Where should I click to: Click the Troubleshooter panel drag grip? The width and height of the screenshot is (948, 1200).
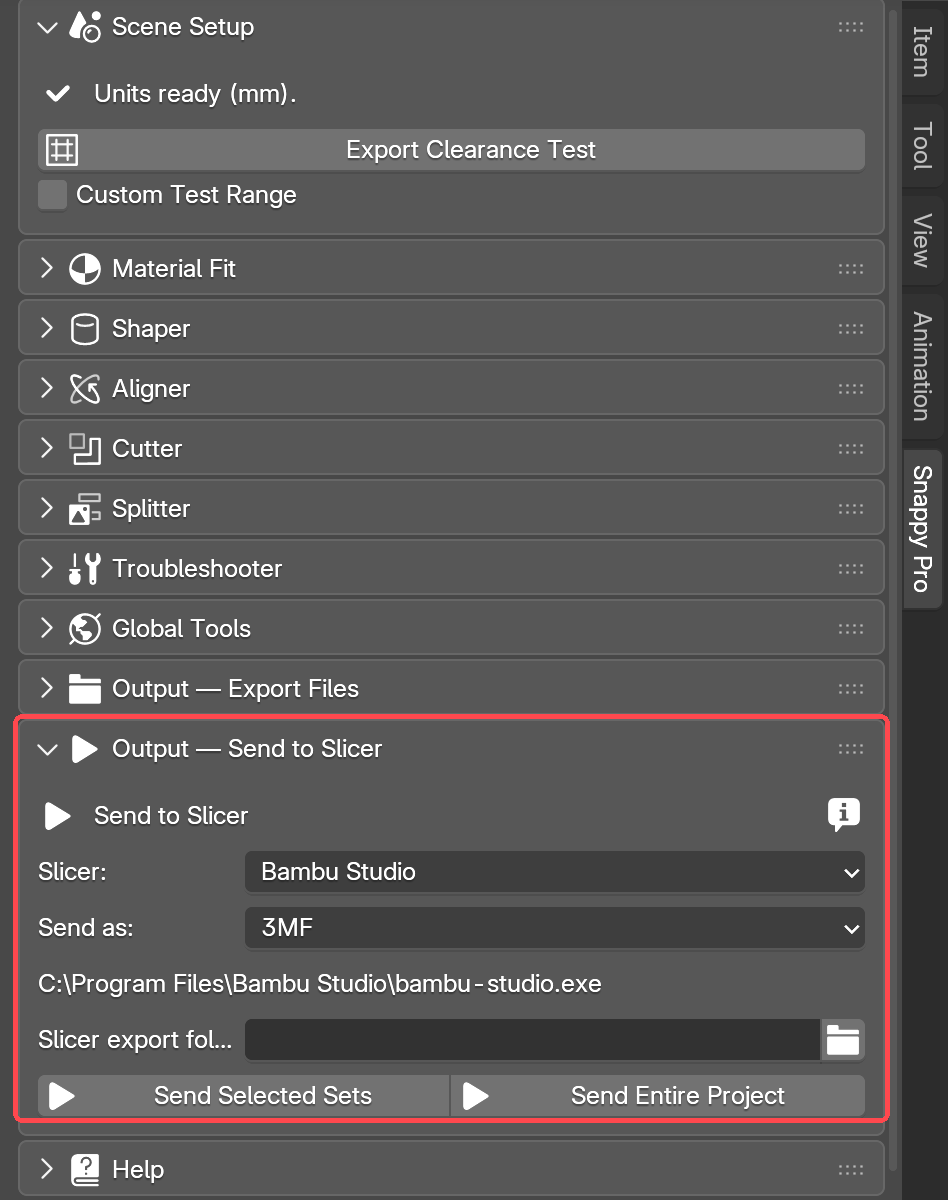851,569
